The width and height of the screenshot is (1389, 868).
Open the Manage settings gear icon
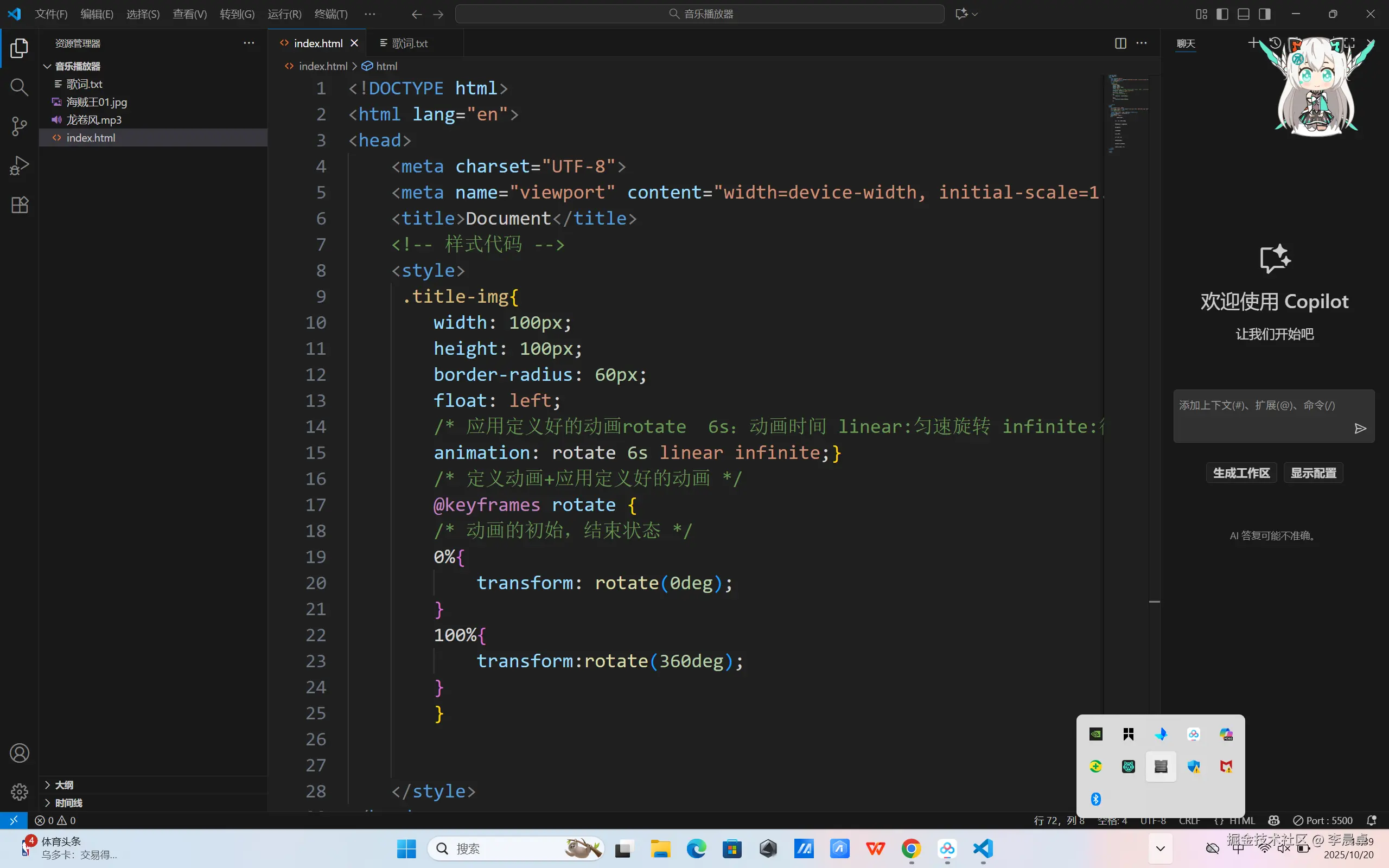(20, 792)
